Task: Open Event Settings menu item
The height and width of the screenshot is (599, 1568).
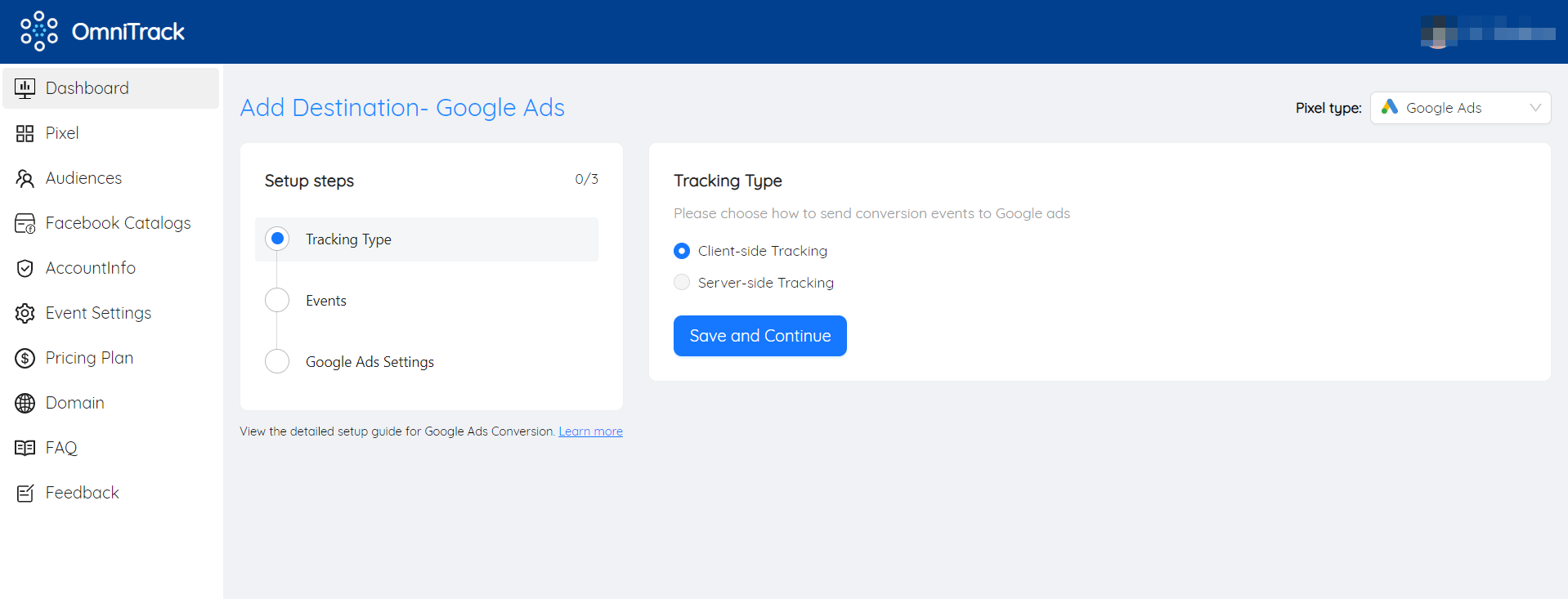Action: 111,313
